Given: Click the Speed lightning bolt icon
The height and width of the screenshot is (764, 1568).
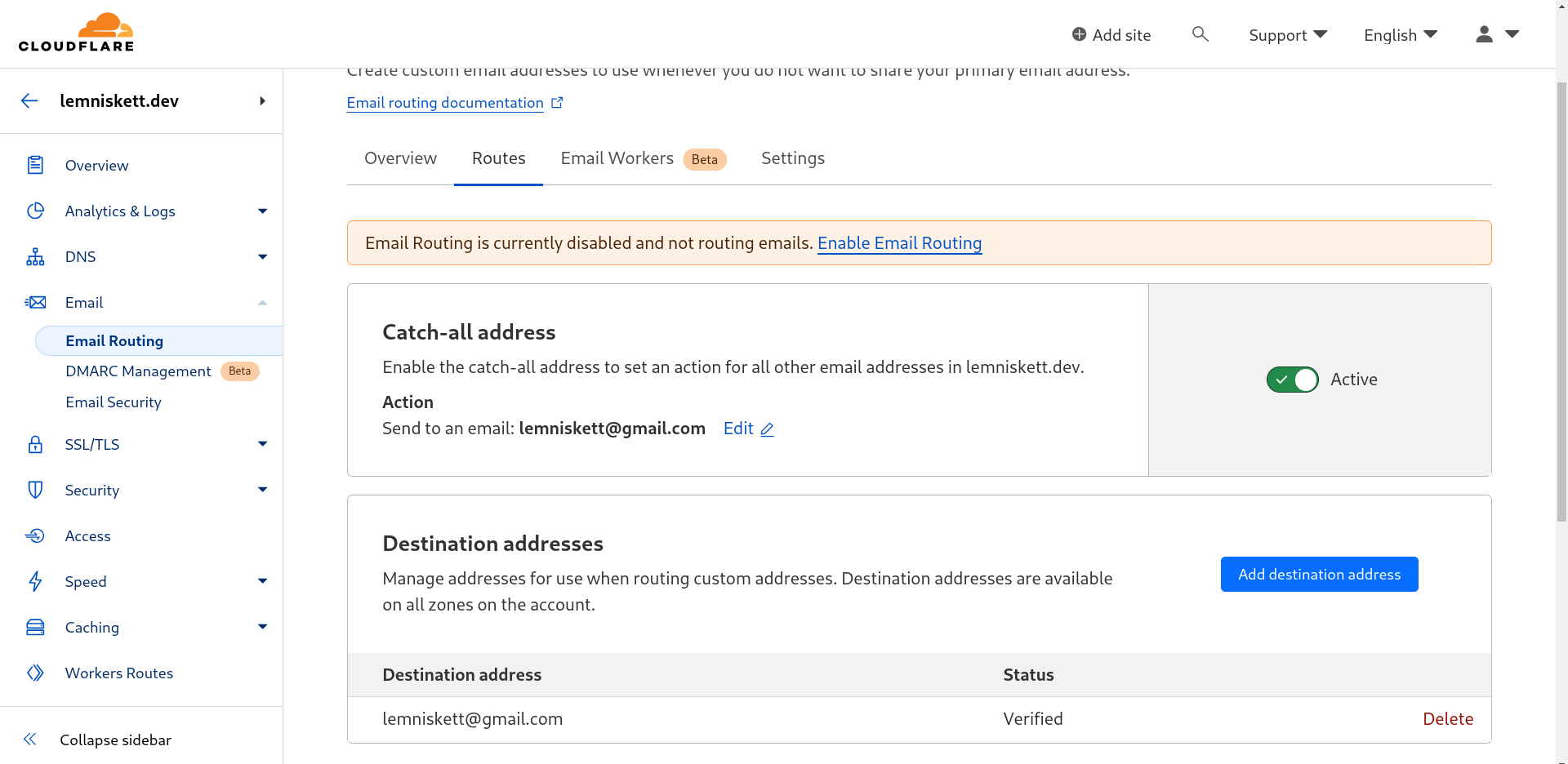Looking at the screenshot, I should [35, 581].
